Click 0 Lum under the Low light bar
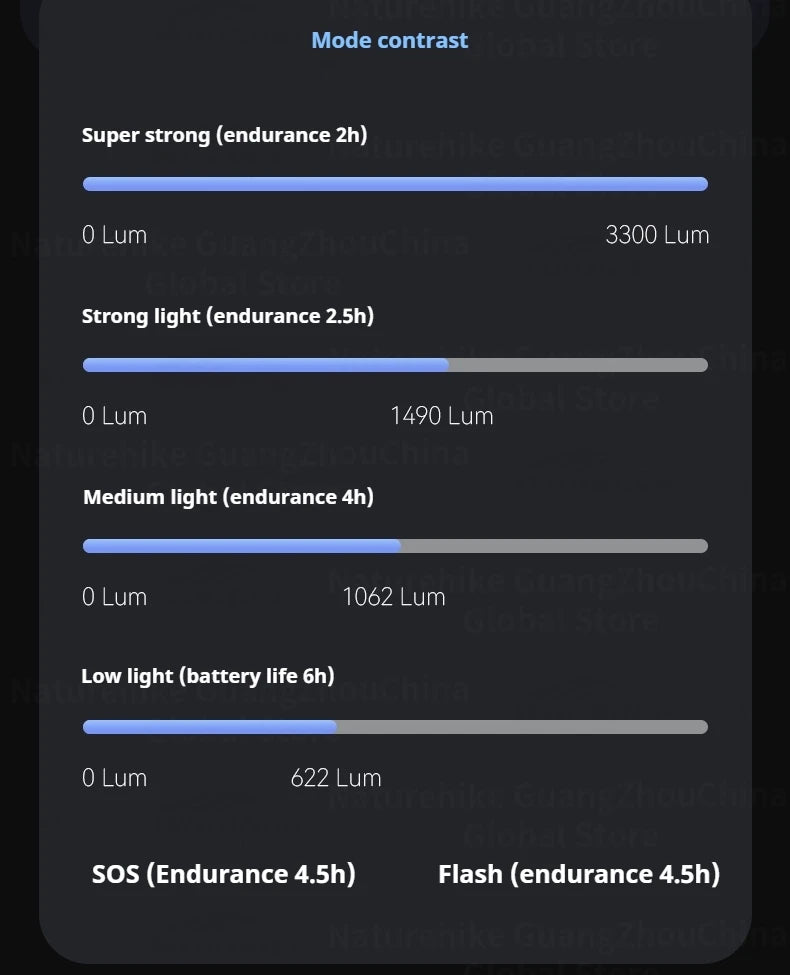 pos(114,778)
